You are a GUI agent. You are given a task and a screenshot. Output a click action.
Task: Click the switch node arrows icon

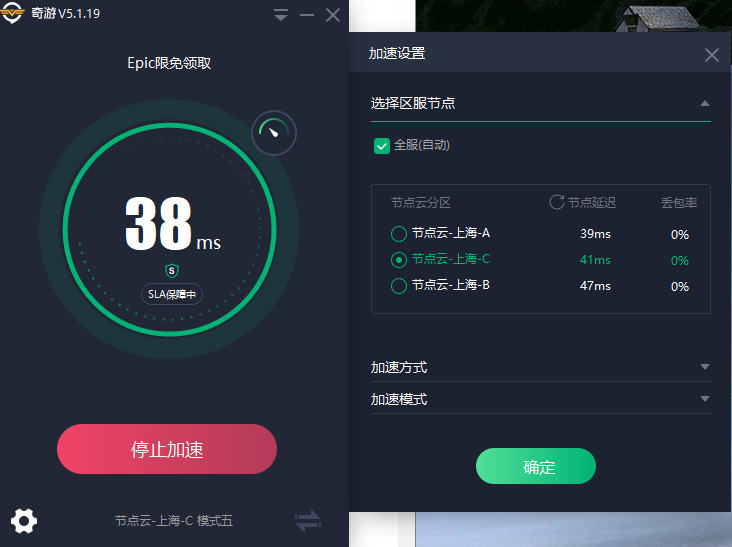(x=308, y=520)
